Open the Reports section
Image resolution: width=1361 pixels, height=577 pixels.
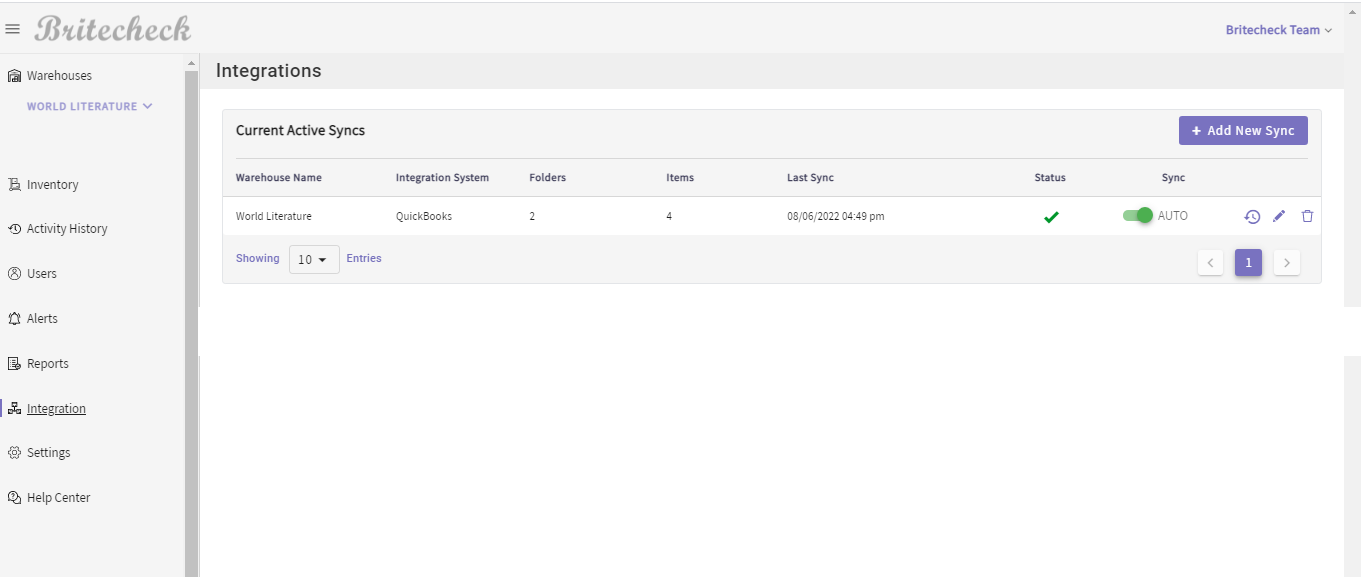tap(47, 364)
